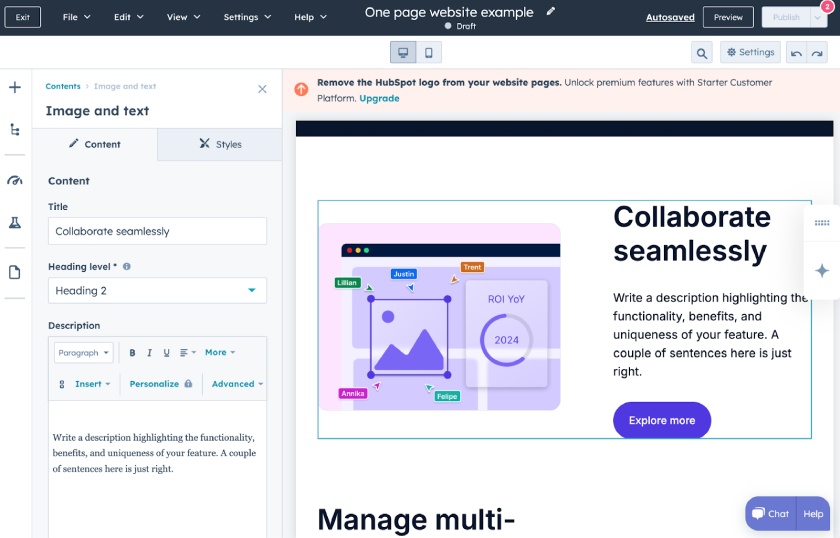Screen dimensions: 840x538
Task: Redo the last change
Action: [817, 53]
